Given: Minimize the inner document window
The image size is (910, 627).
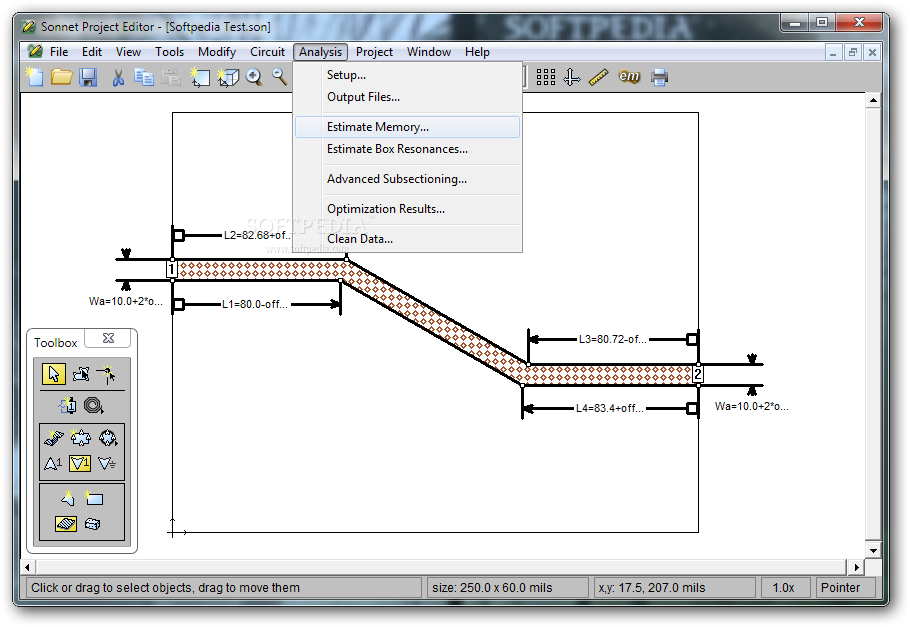Looking at the screenshot, I should [x=833, y=52].
